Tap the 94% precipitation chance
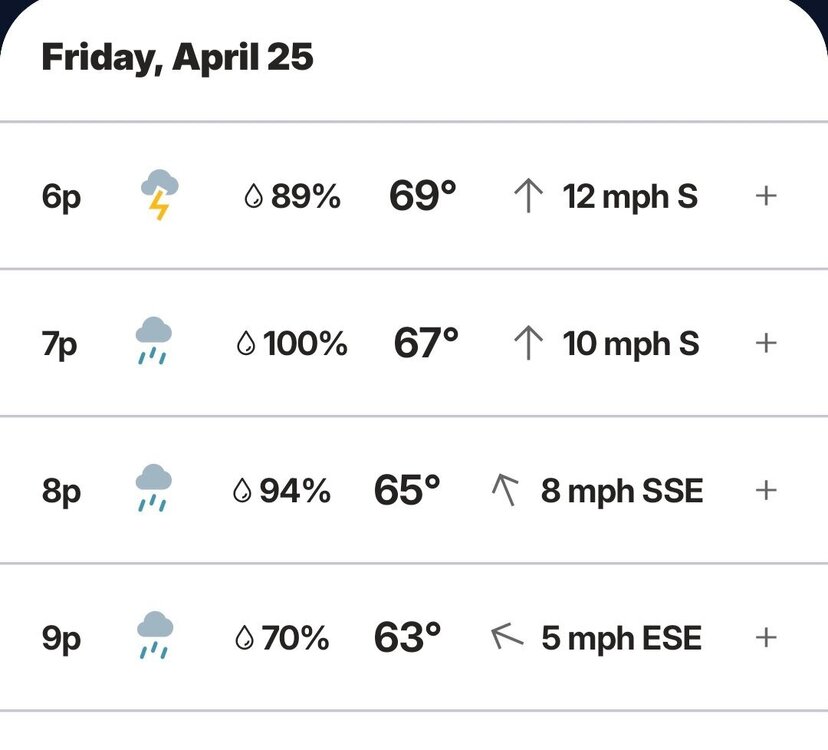 pyautogui.click(x=294, y=490)
